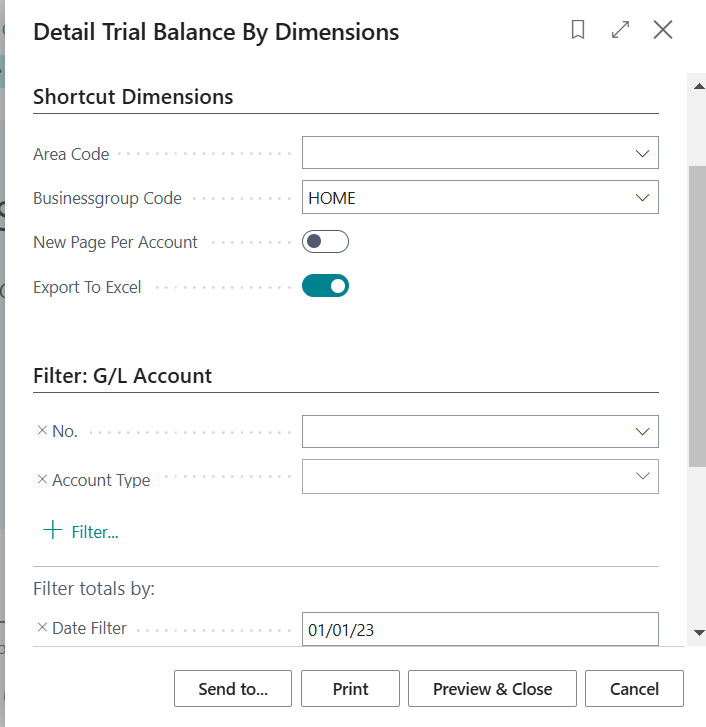Cancel the report request
The image size is (706, 727).
click(634, 689)
